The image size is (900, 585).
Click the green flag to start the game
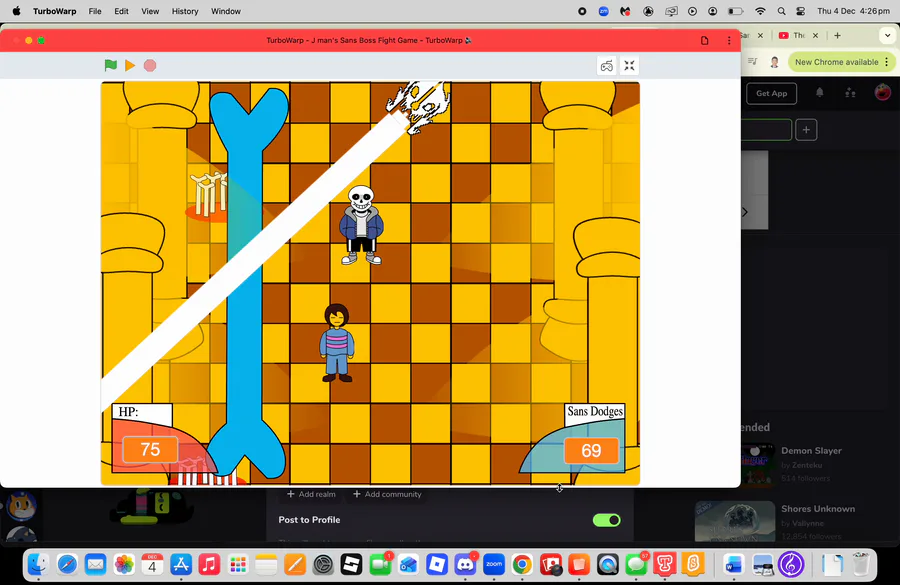pyautogui.click(x=111, y=65)
